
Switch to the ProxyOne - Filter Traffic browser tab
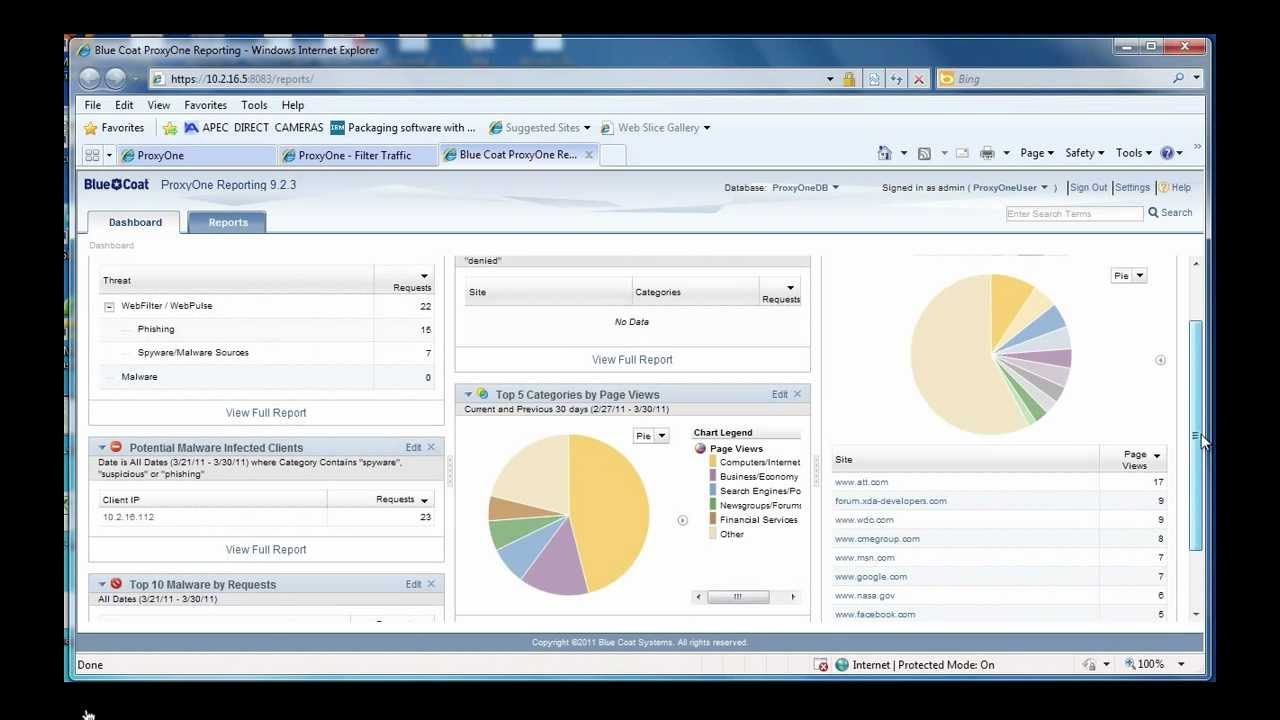coord(355,155)
